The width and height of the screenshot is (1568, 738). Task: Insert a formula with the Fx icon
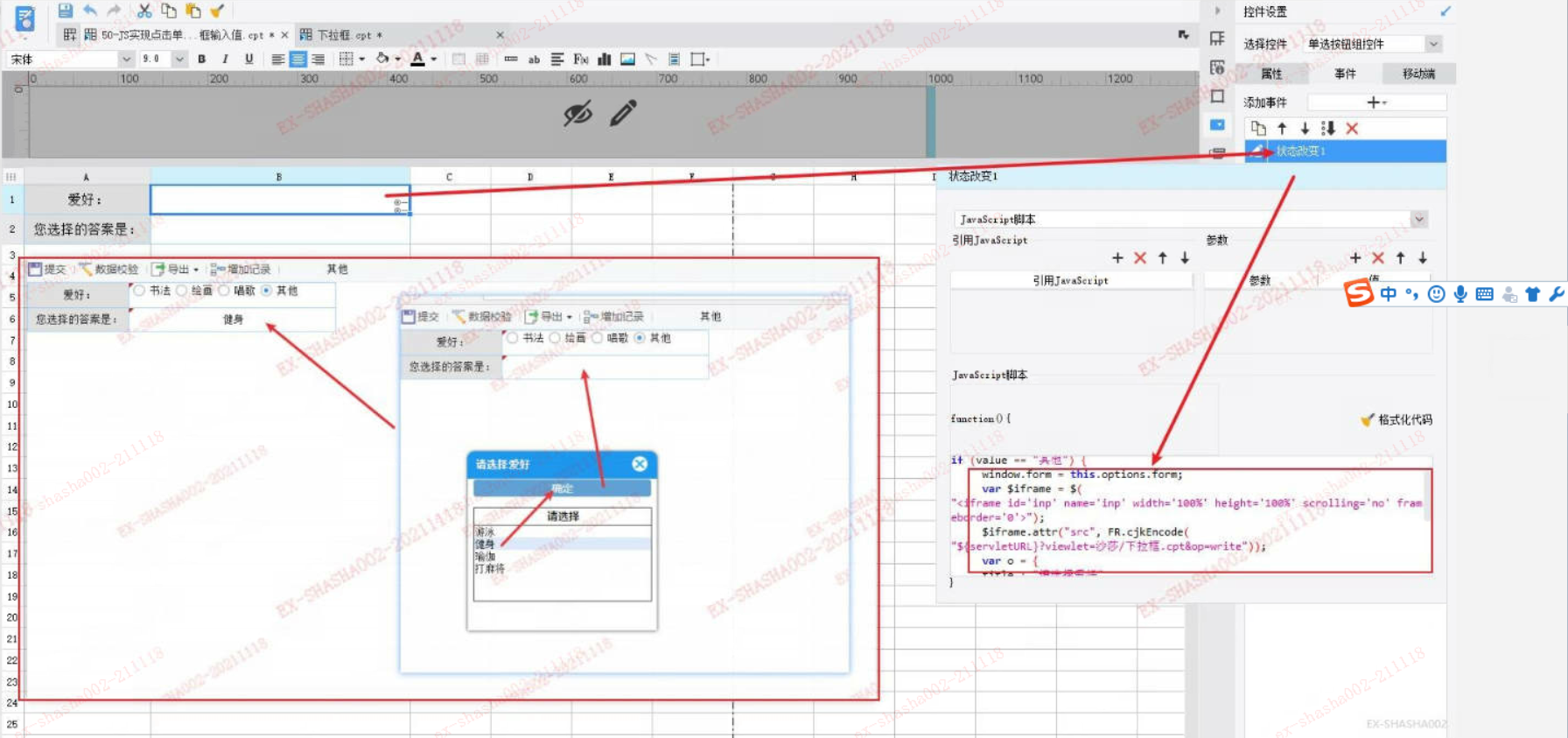(x=581, y=59)
